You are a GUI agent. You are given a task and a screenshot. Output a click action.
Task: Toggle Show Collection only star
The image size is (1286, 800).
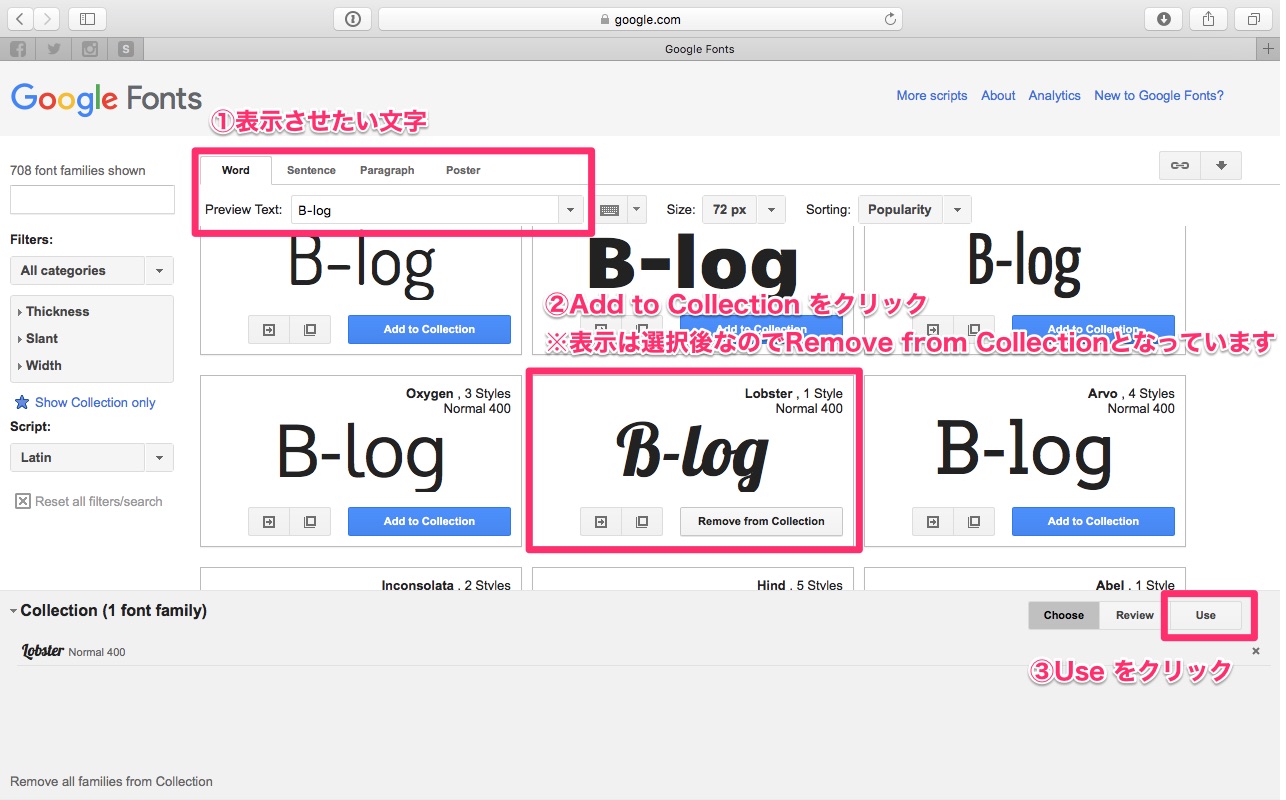click(22, 402)
